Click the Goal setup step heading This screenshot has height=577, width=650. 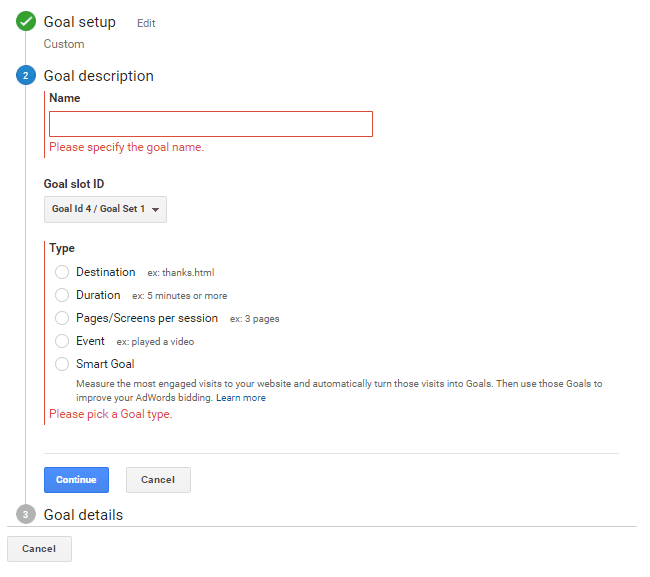[80, 22]
